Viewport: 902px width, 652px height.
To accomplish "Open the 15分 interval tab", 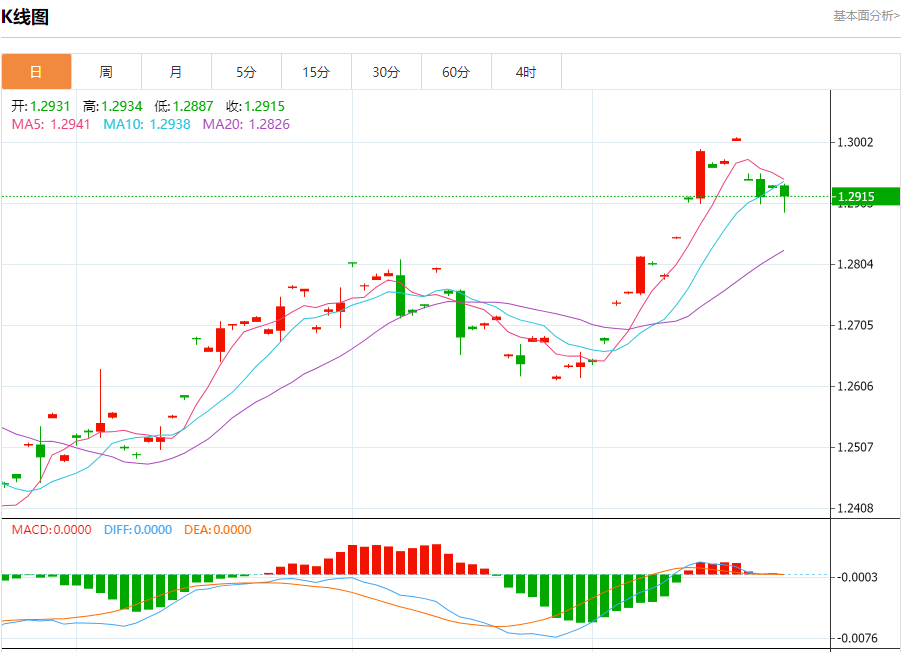I will click(316, 72).
